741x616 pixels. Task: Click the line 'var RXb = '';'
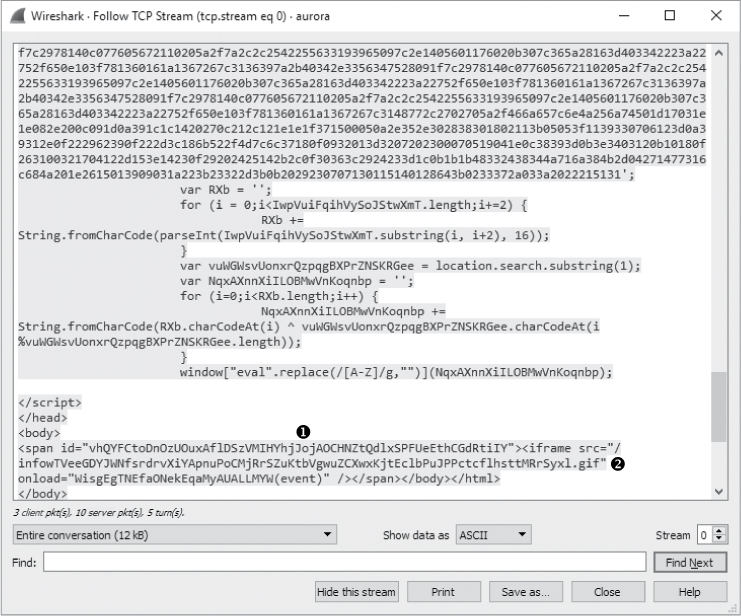225,190
